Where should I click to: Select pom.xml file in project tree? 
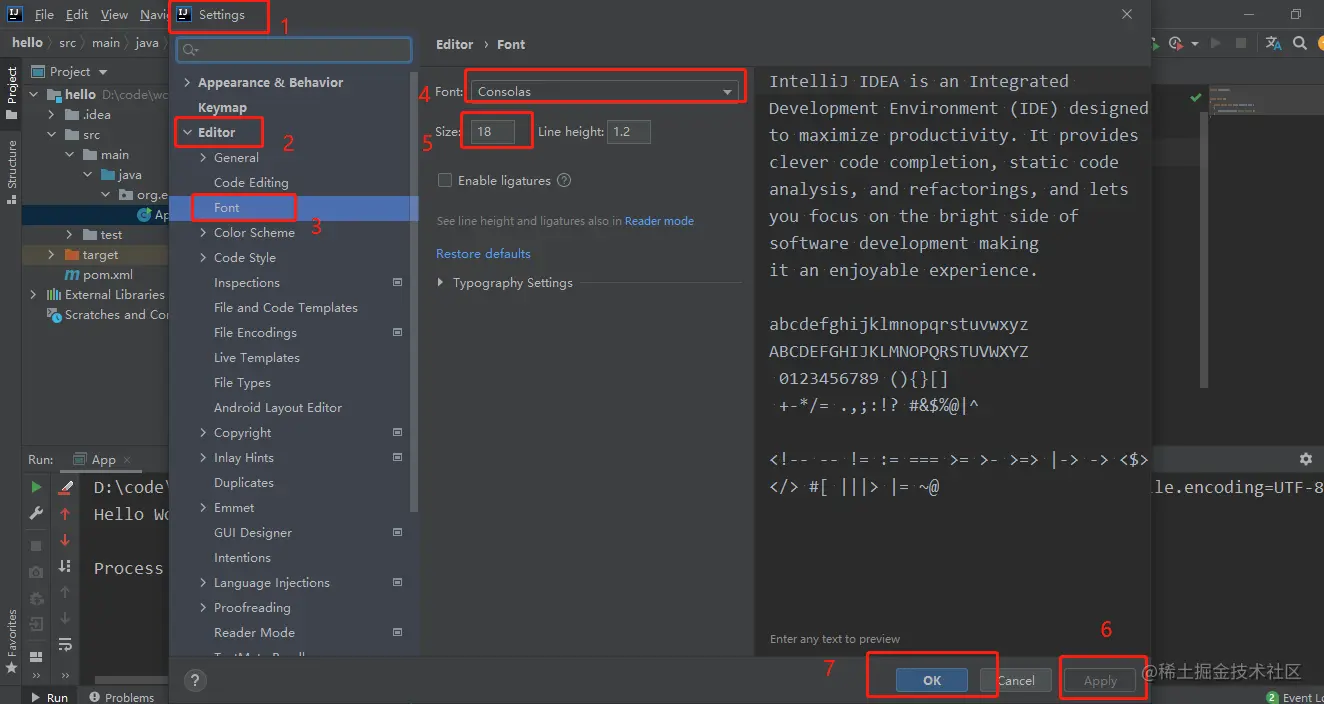tap(98, 275)
